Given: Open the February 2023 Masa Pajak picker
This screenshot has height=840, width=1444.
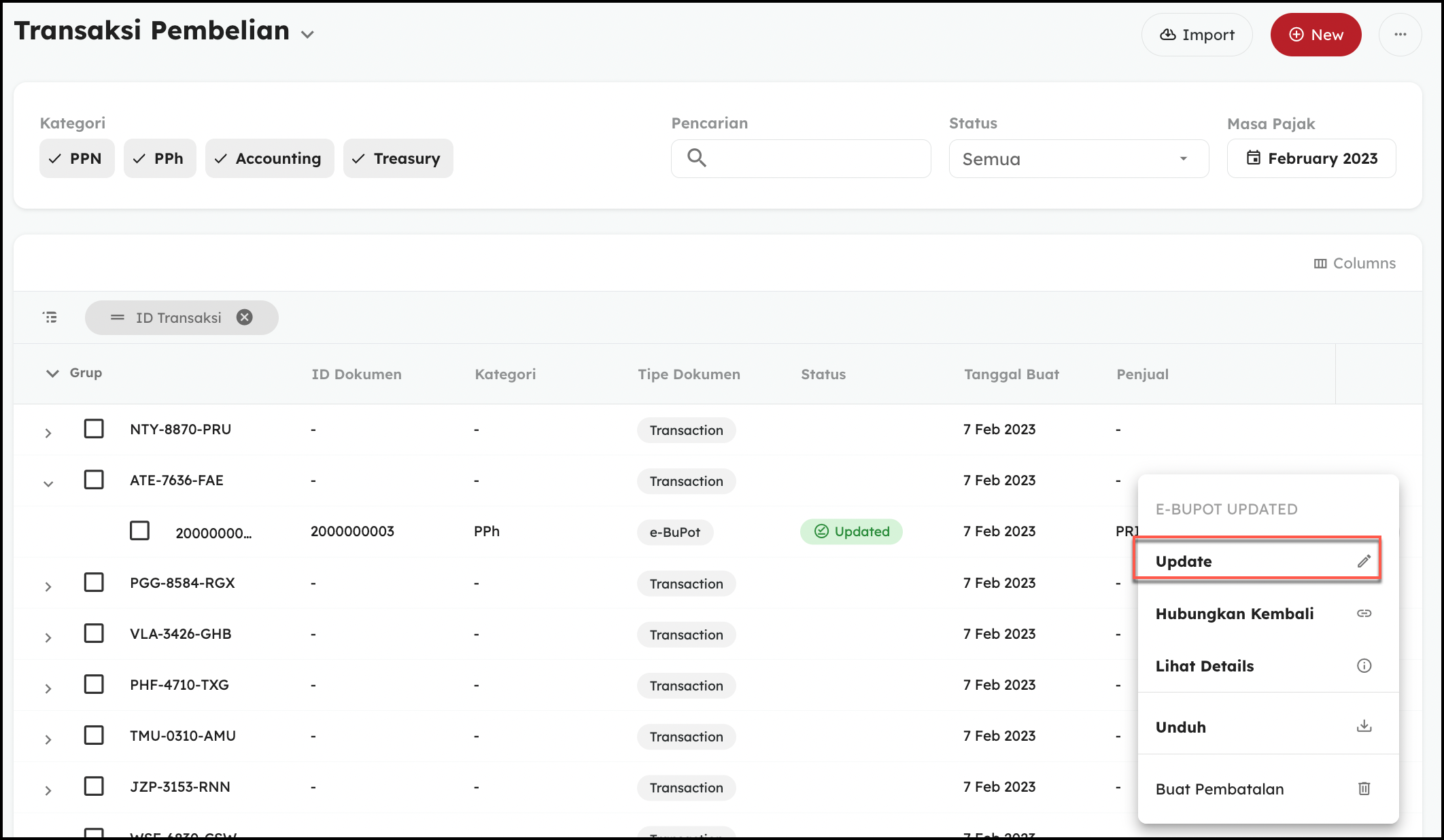Looking at the screenshot, I should tap(1311, 158).
